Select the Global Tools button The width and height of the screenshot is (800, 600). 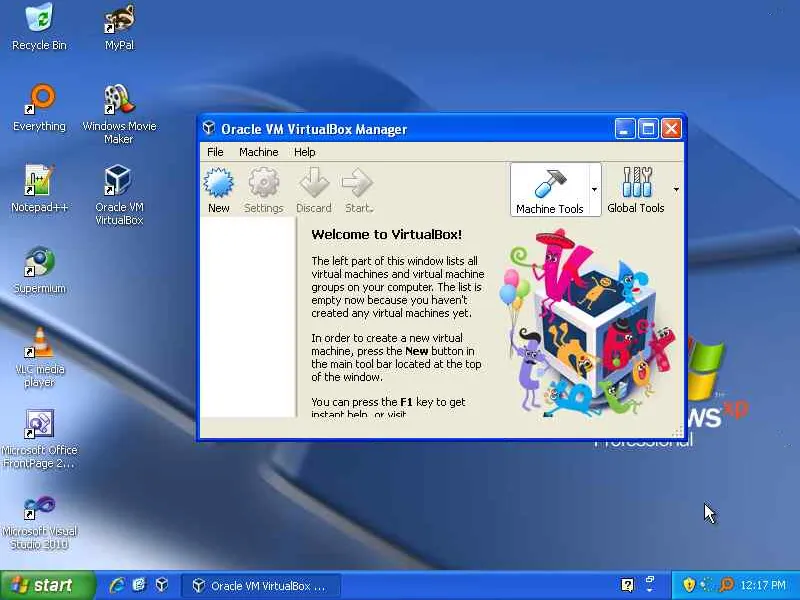[x=636, y=190]
